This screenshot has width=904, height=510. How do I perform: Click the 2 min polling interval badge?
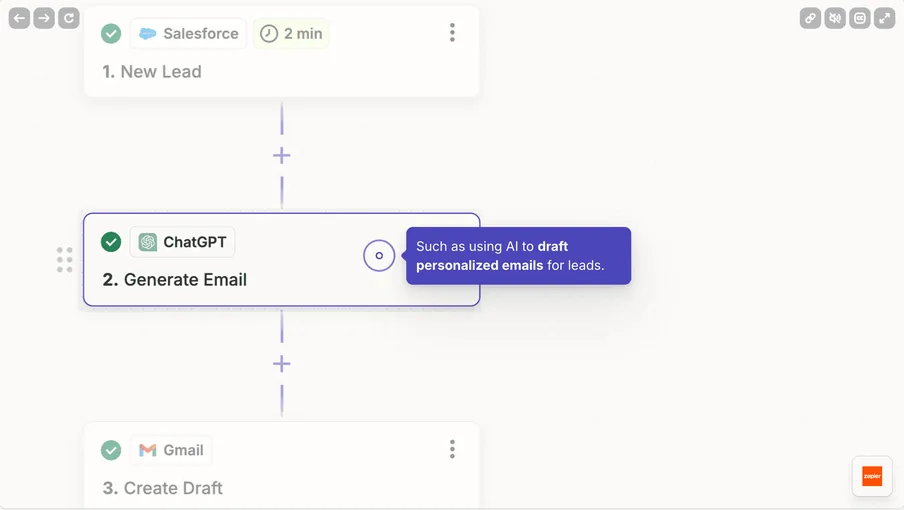(x=291, y=33)
